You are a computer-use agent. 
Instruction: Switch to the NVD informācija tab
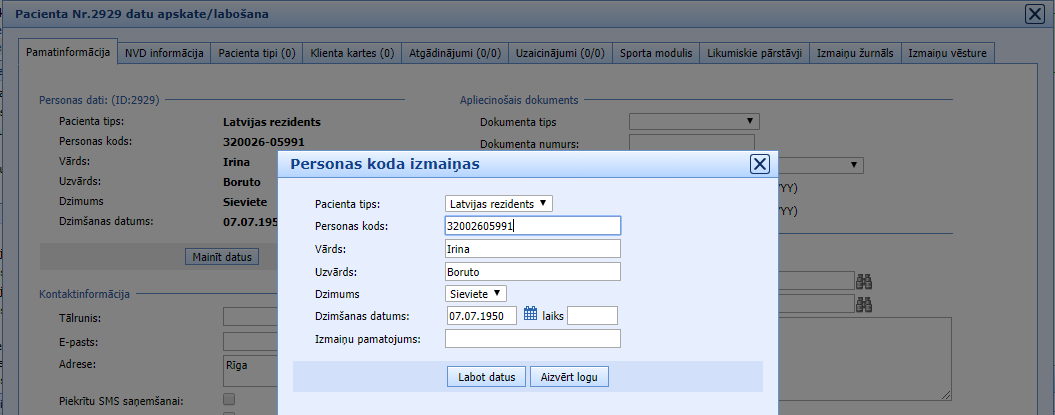coord(164,53)
